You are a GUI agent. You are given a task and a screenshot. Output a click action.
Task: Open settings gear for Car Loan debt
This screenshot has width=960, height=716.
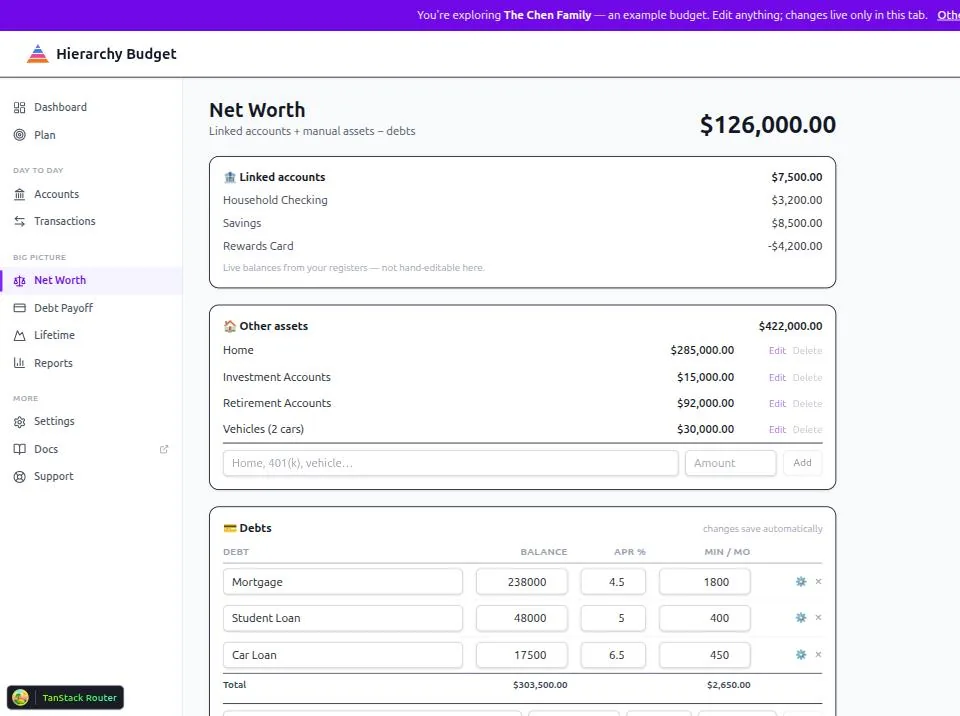click(800, 654)
